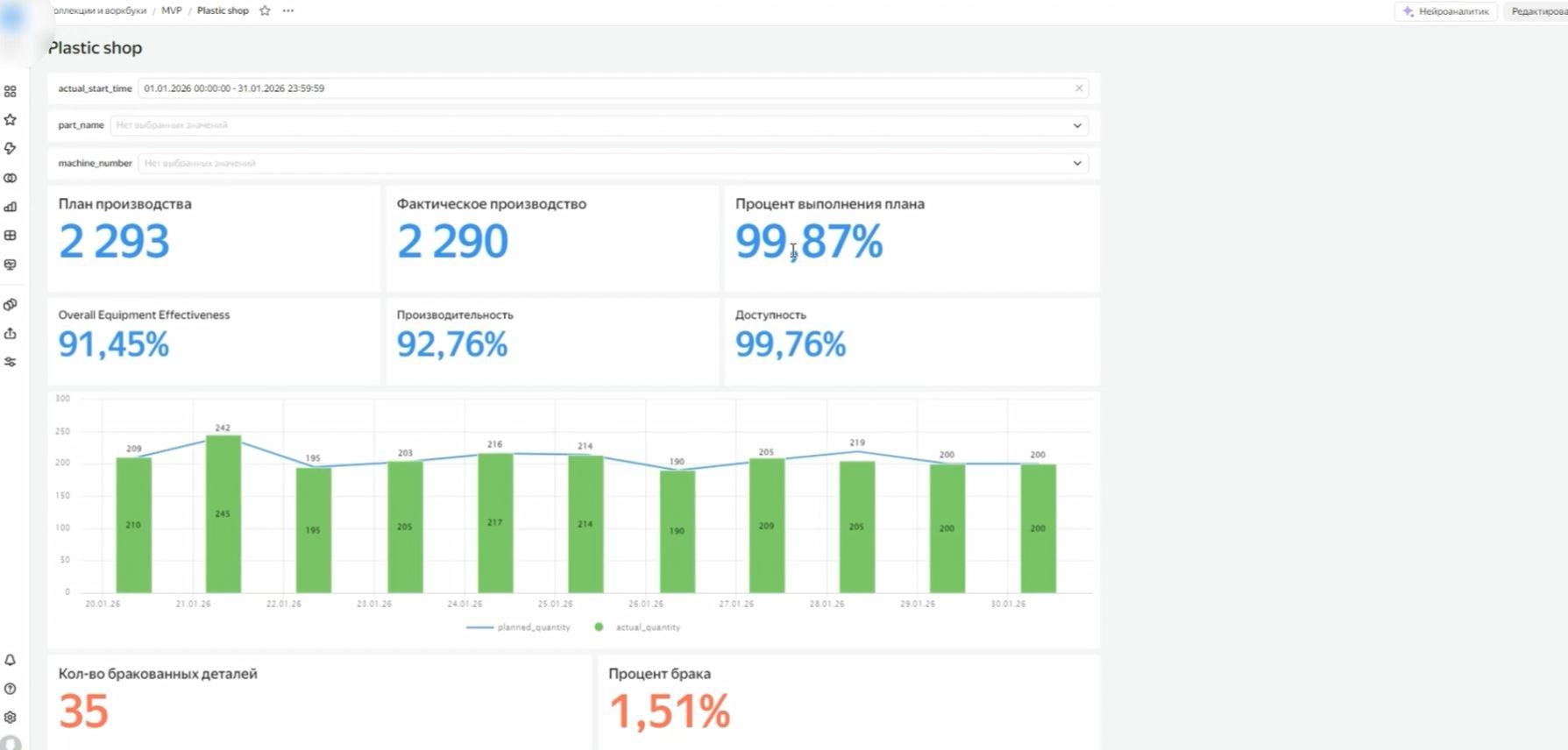Open the notifications bell icon
The image size is (1568, 750).
(11, 660)
